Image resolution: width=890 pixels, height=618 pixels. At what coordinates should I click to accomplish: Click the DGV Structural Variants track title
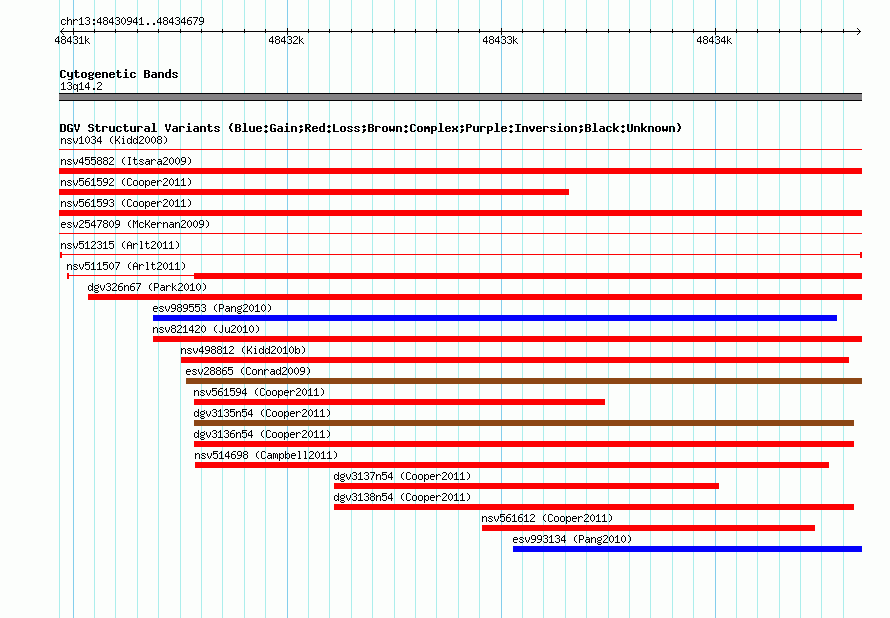(x=371, y=128)
